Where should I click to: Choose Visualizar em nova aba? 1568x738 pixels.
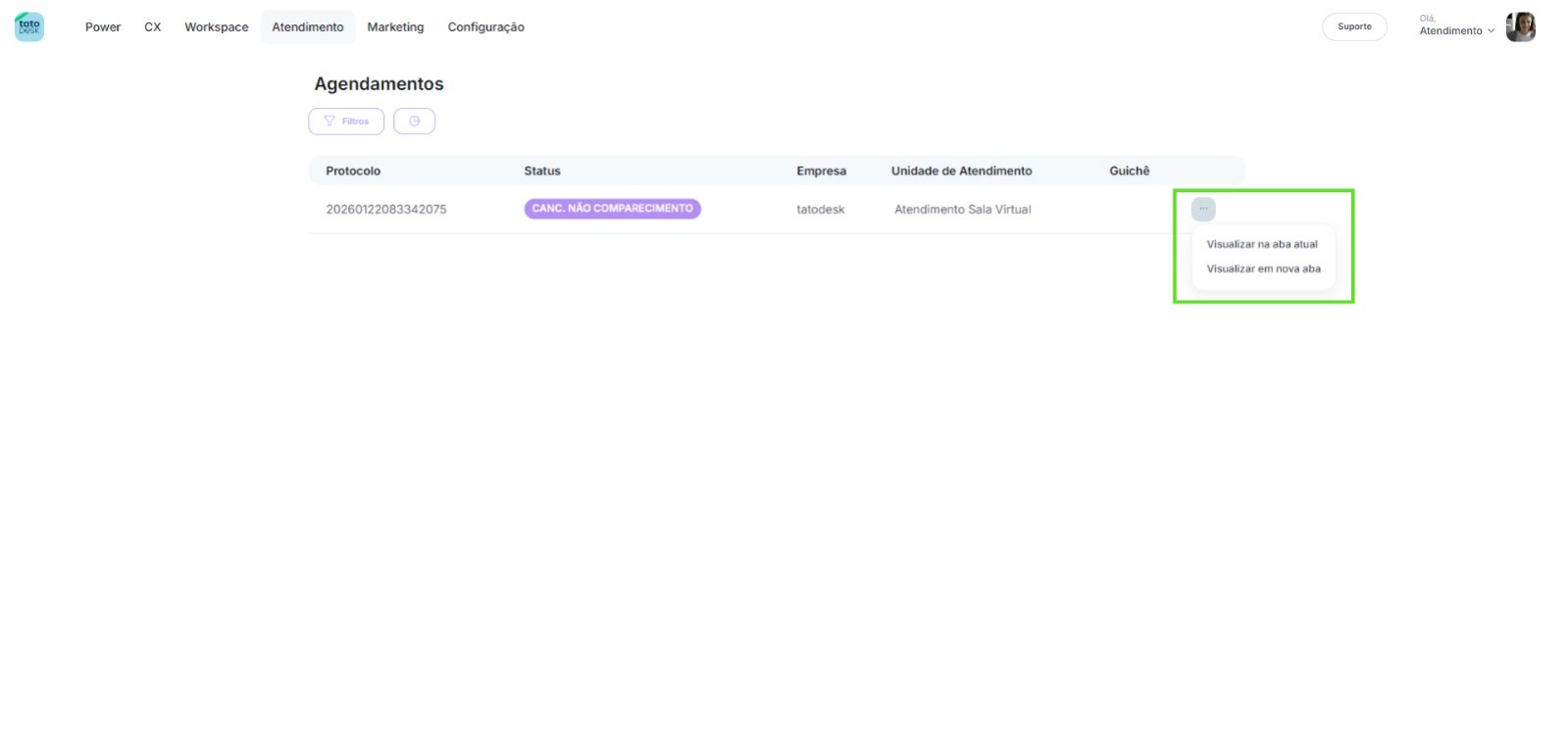(x=1263, y=269)
